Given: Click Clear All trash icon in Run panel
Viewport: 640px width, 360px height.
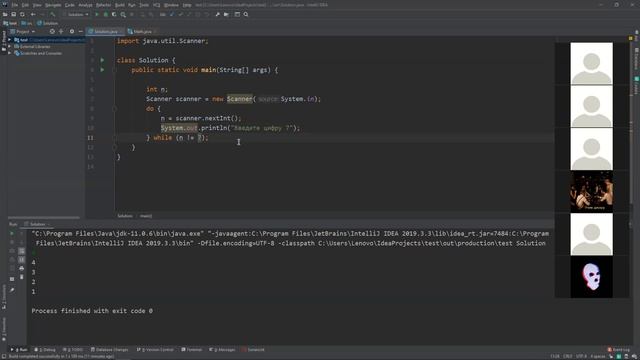Looking at the screenshot, I should coord(21,277).
